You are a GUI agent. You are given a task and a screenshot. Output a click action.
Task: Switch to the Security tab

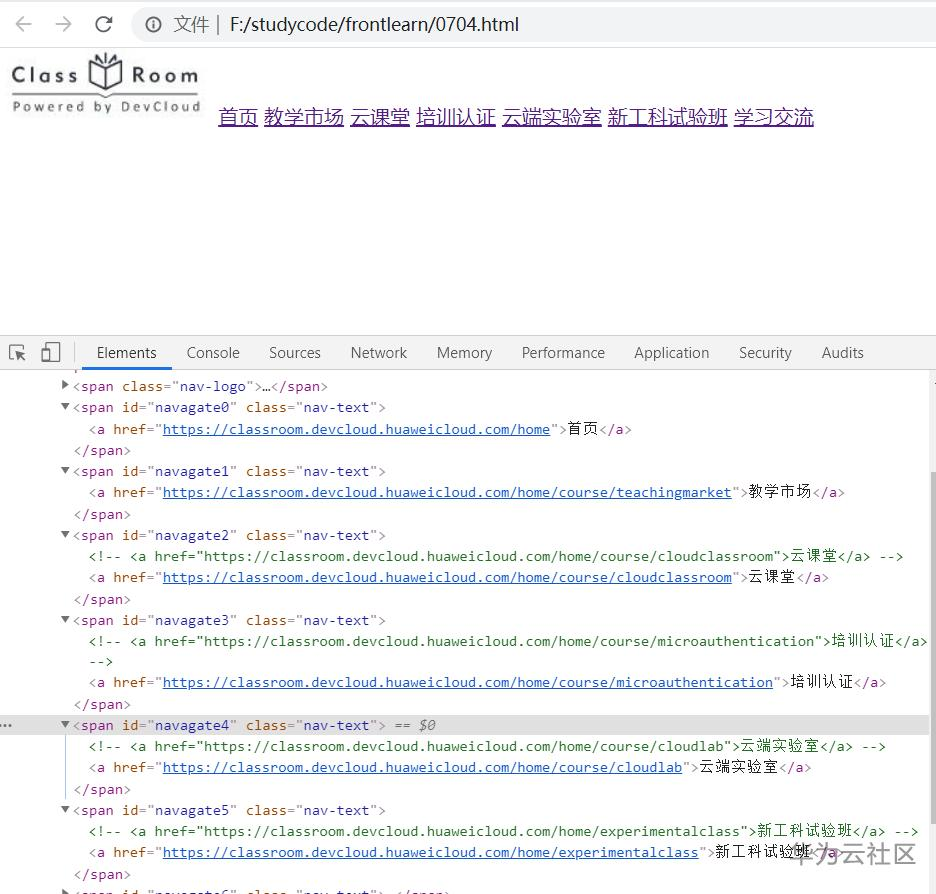pos(765,353)
